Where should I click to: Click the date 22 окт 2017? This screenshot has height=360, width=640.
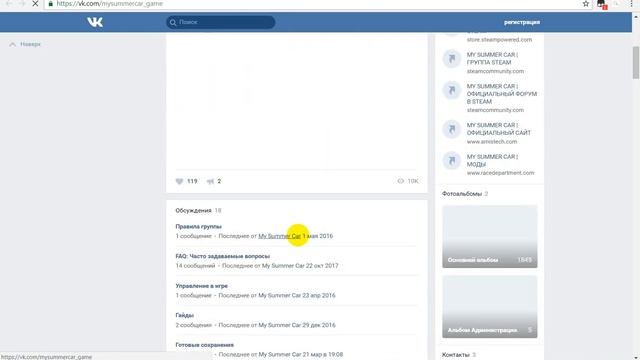point(322,266)
